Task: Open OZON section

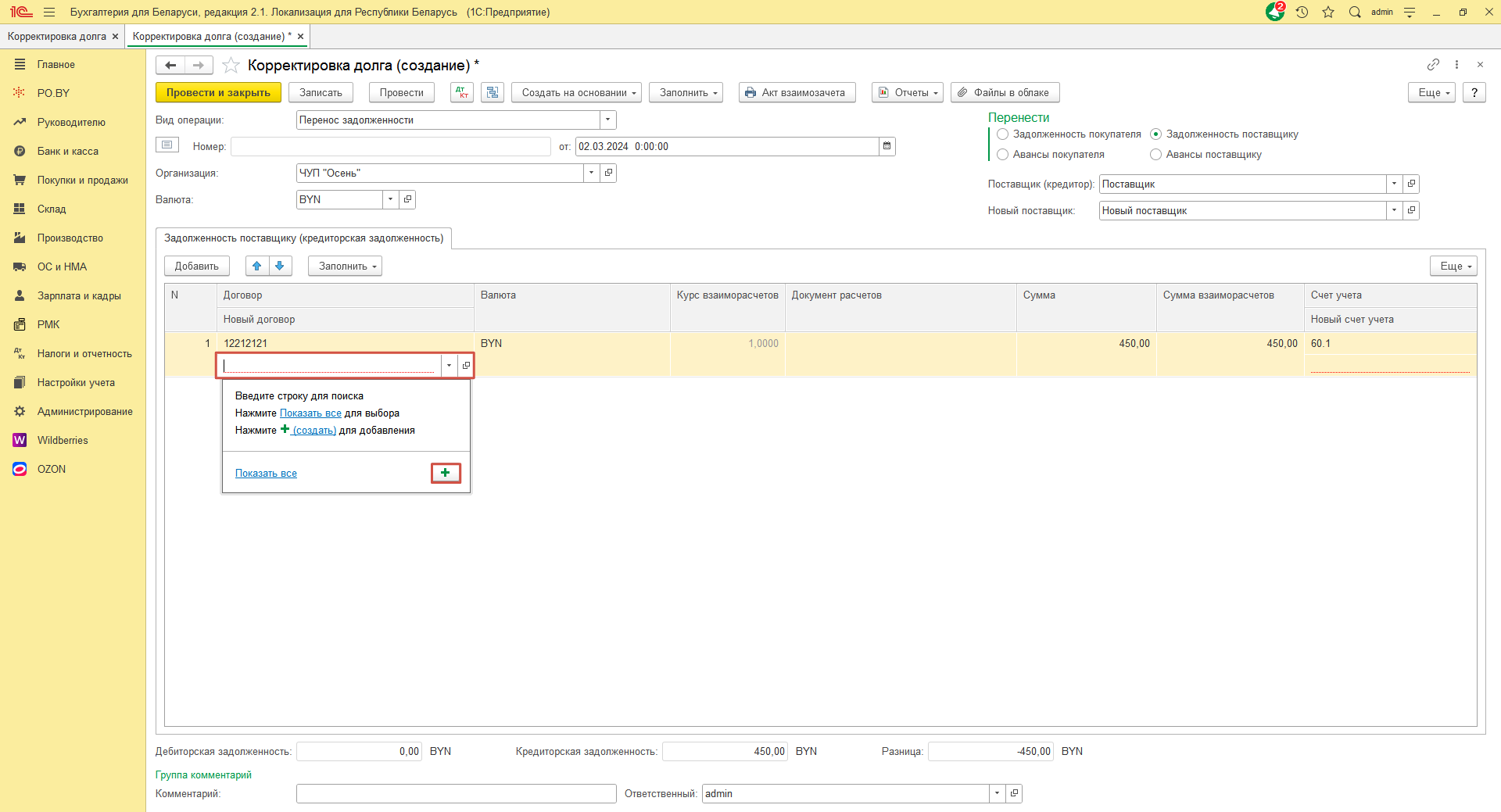Action: 52,469
